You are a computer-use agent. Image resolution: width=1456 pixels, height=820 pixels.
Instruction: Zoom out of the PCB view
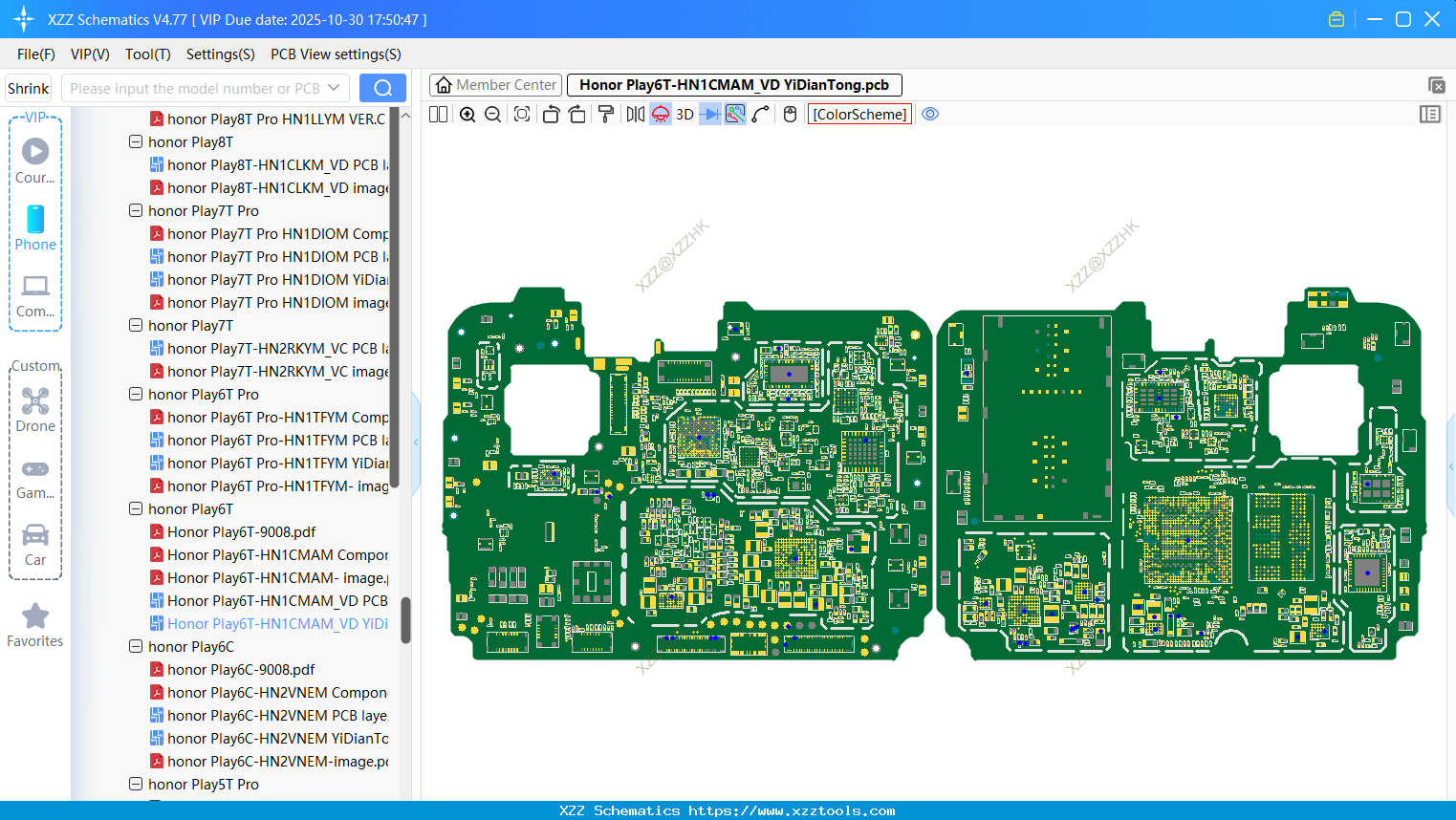pos(492,115)
